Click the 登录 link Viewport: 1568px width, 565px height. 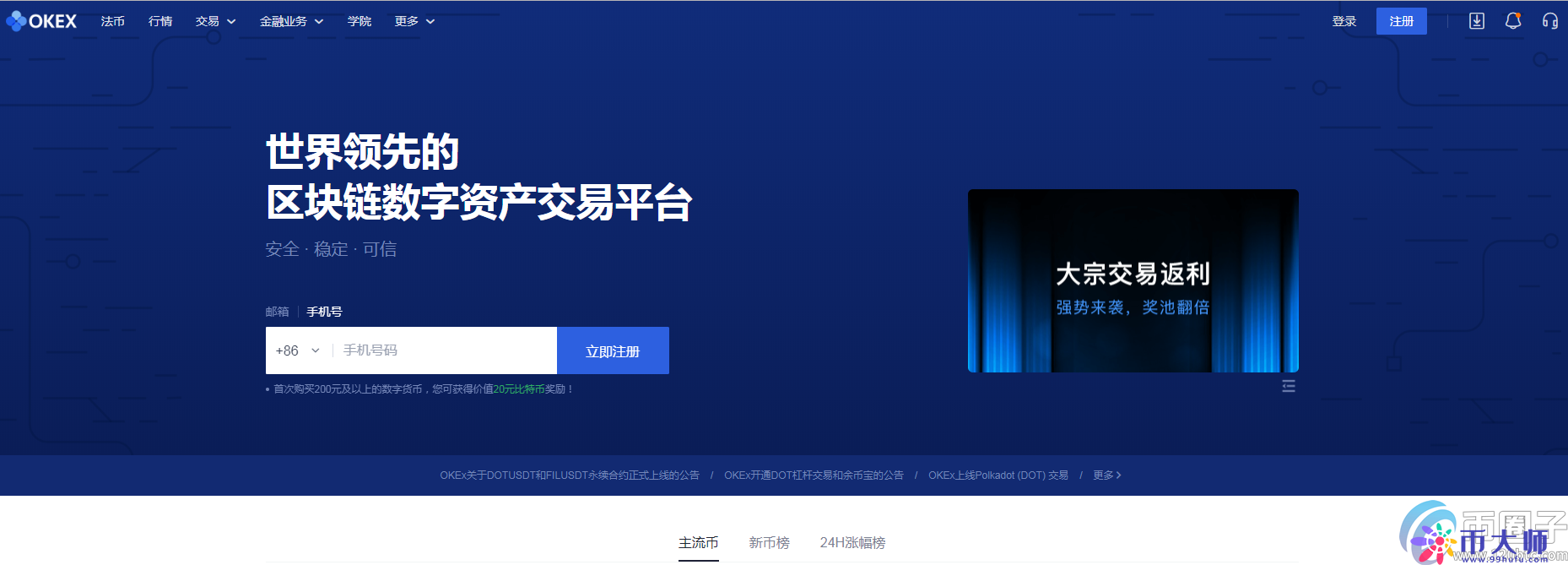[1344, 21]
